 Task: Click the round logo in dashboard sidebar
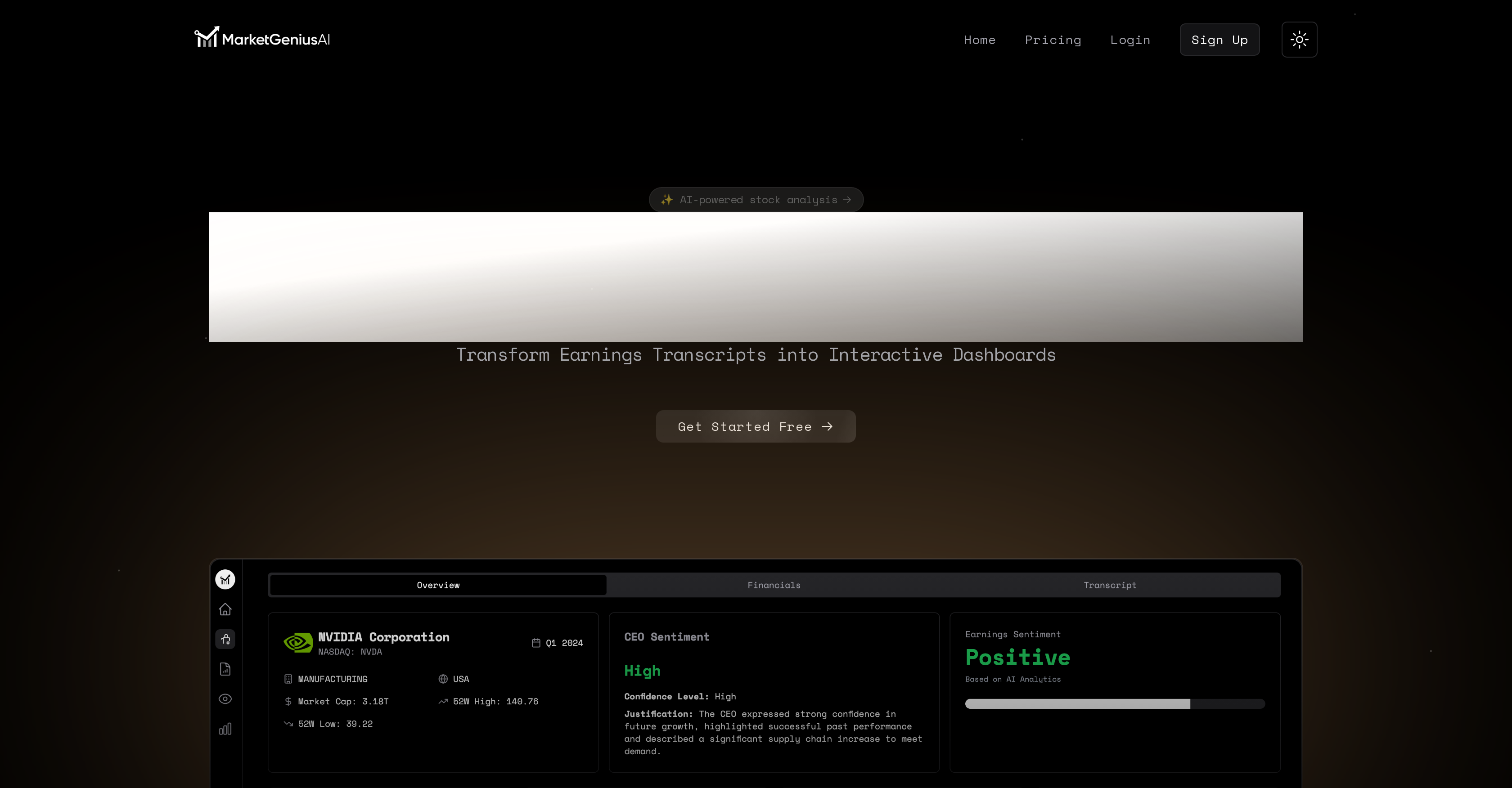pyautogui.click(x=225, y=580)
